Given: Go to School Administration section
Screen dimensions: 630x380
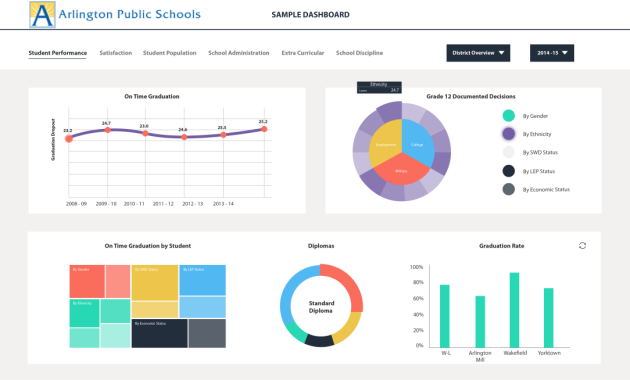Looking at the screenshot, I should 239,53.
